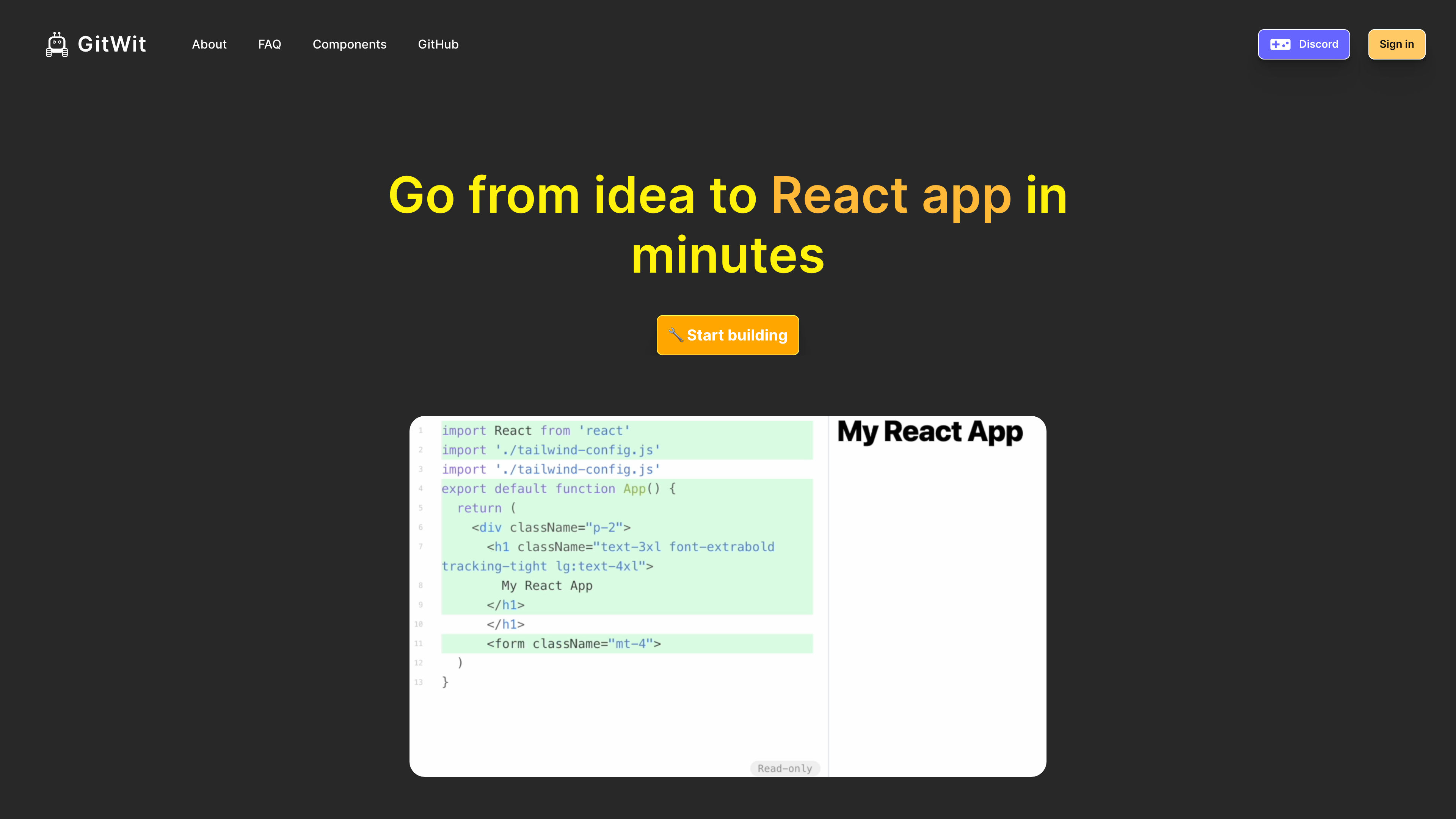Viewport: 1456px width, 819px height.
Task: Click the unhighlighted closing h1 tag line 10
Action: click(505, 624)
